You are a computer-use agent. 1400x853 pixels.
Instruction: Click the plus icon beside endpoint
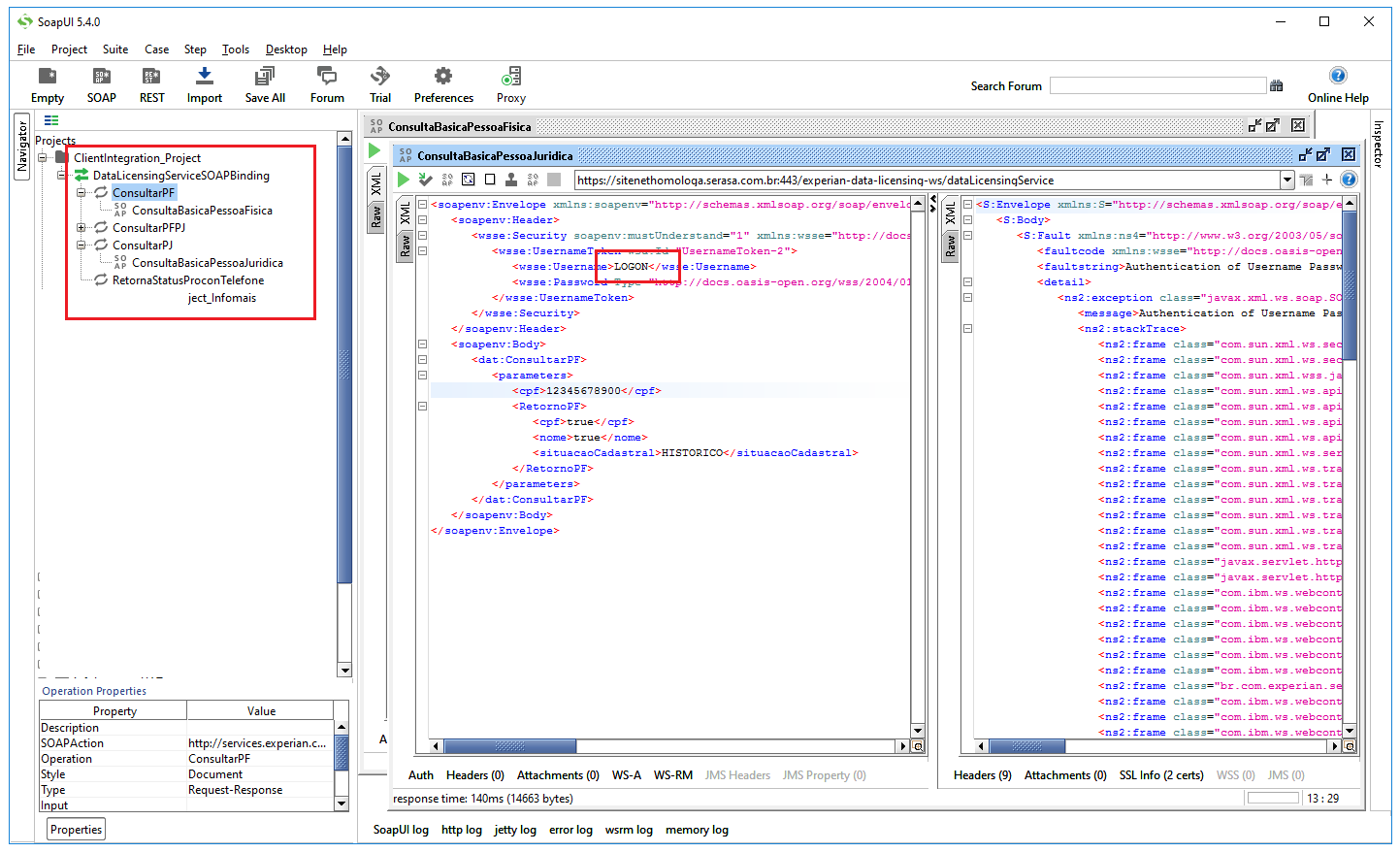1327,180
